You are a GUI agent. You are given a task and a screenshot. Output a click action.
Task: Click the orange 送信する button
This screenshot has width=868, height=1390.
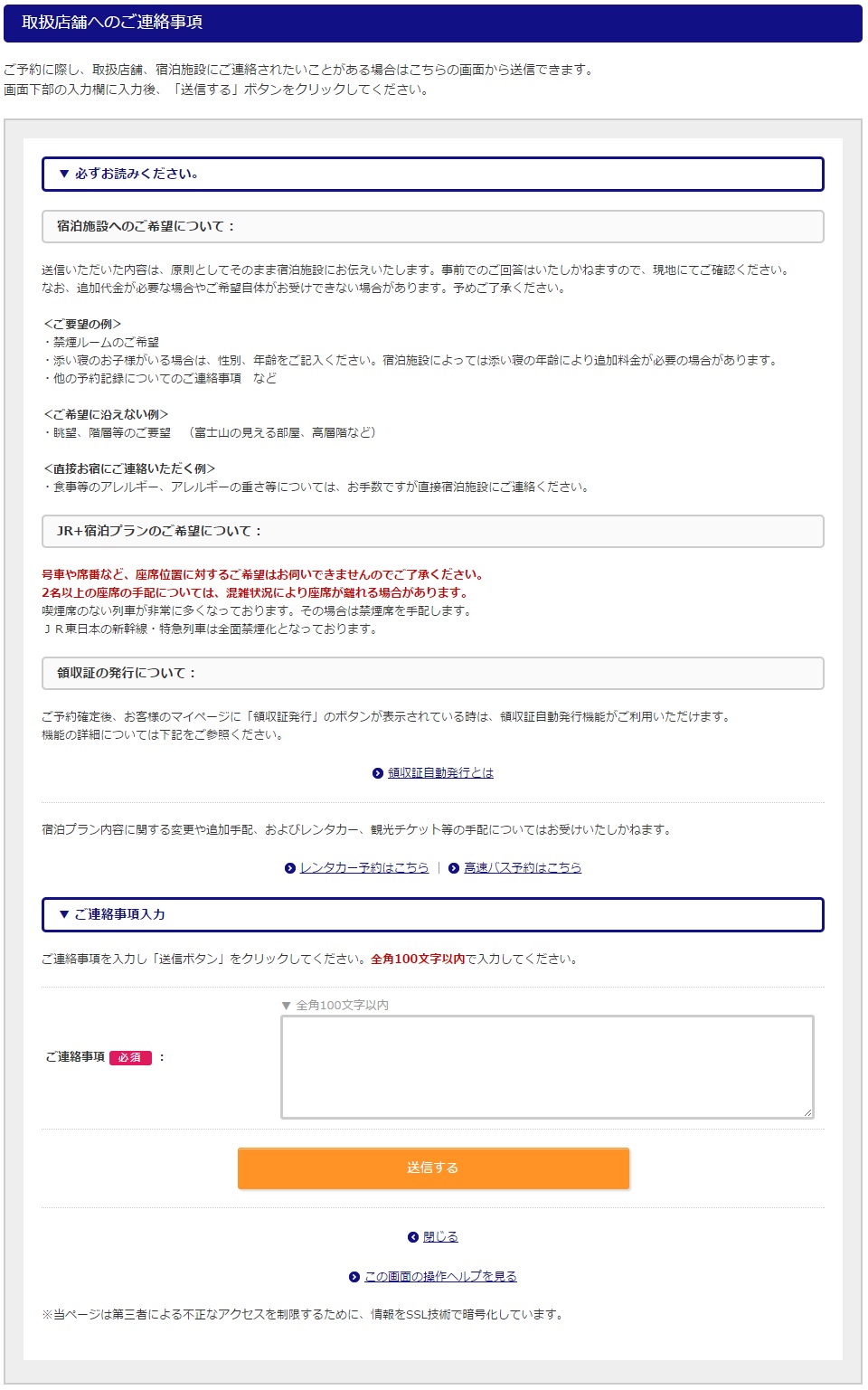(x=433, y=1168)
